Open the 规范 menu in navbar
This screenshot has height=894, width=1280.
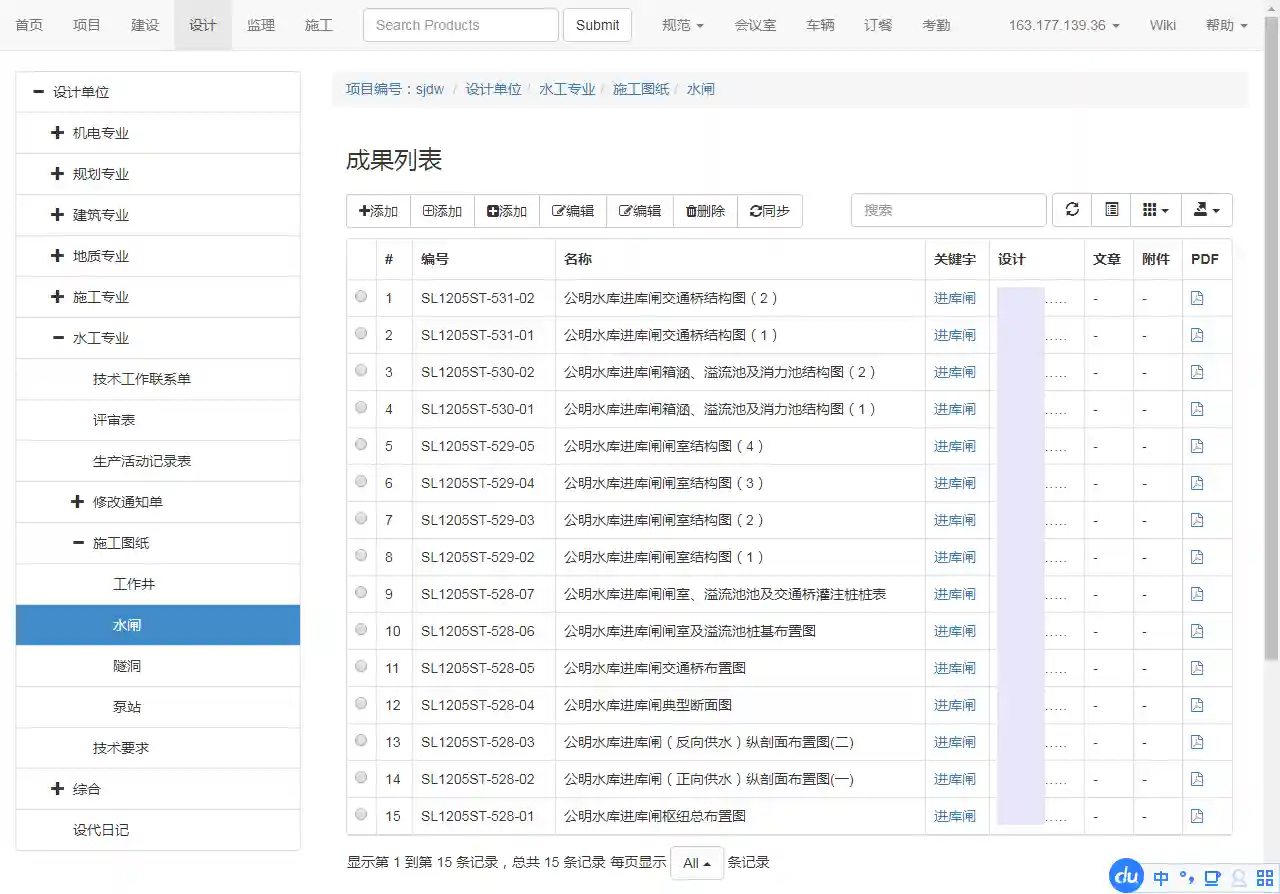pyautogui.click(x=682, y=25)
